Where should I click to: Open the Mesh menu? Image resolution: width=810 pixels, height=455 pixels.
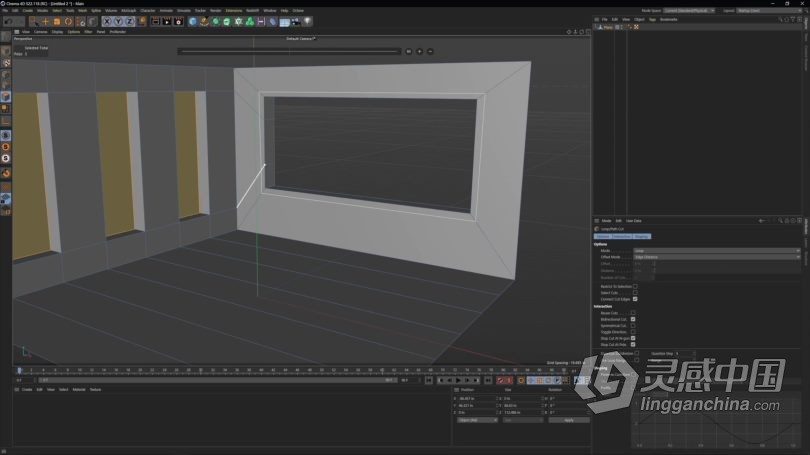click(x=82, y=10)
